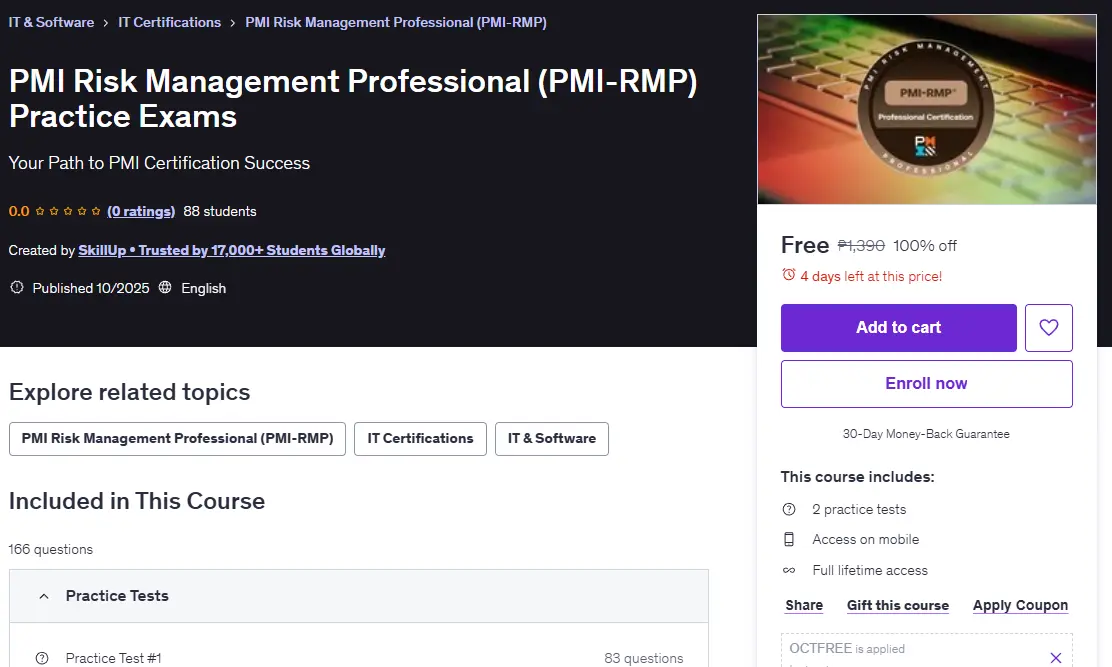Click the alarm clock icon beside days left

(x=789, y=275)
